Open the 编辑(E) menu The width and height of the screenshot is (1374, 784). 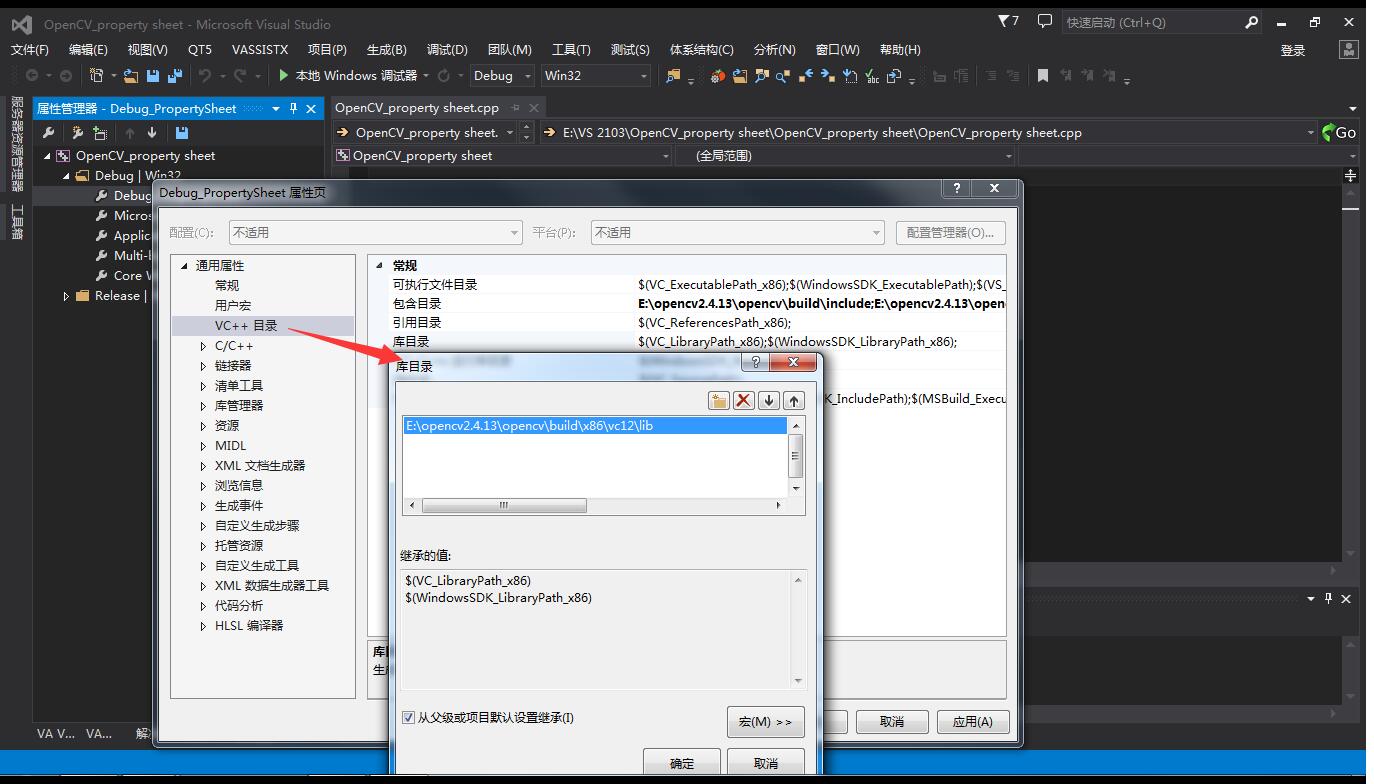tap(88, 49)
